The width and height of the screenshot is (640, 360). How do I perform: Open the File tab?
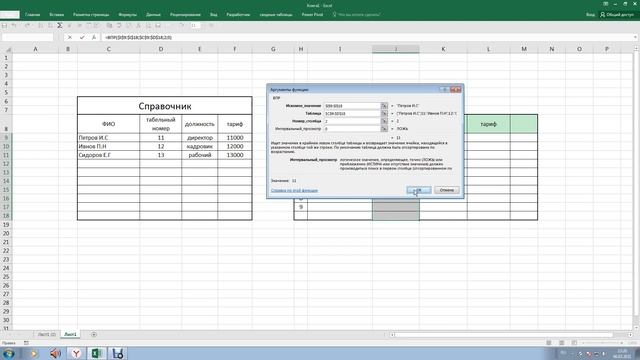pos(10,14)
